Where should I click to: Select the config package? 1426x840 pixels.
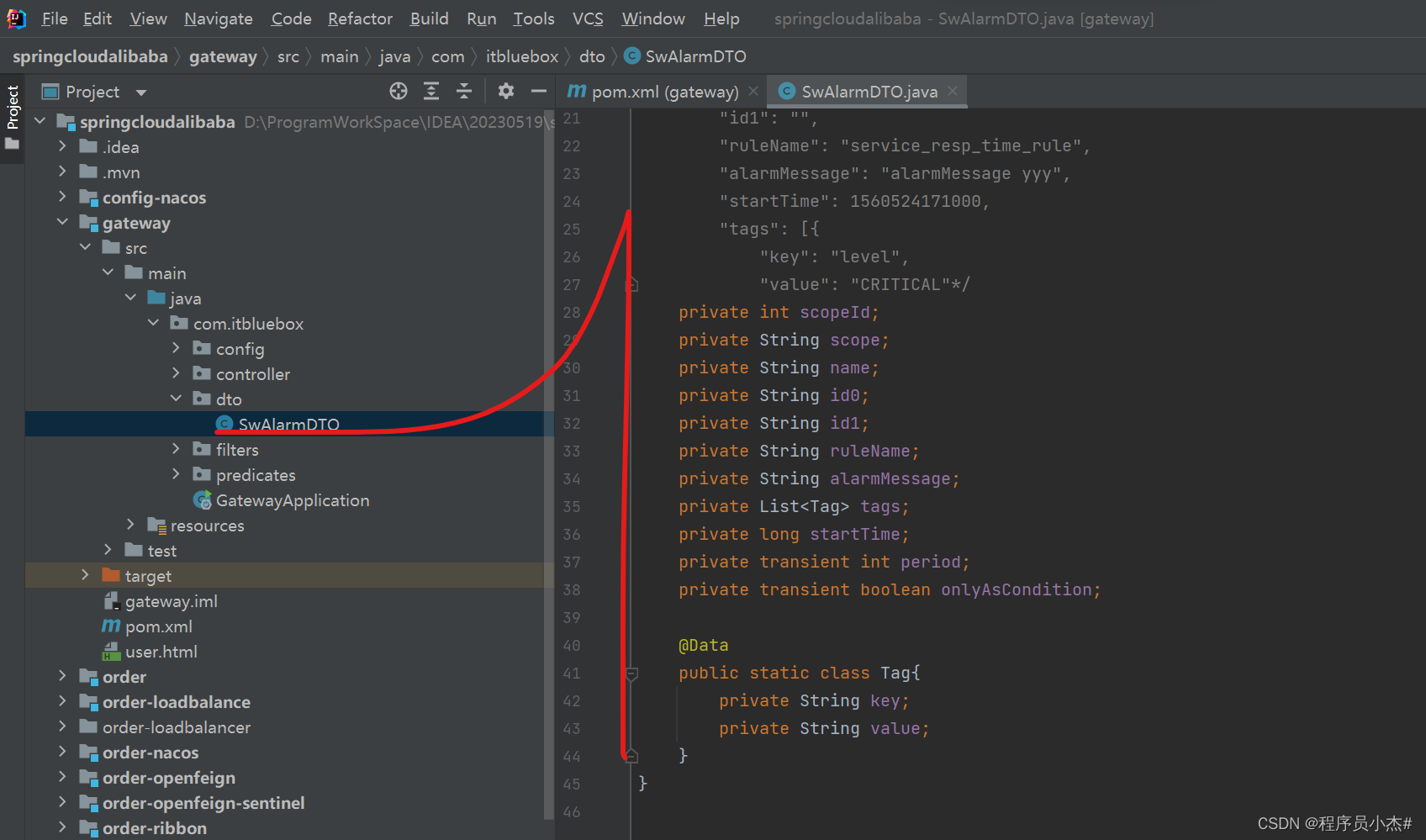tap(240, 349)
